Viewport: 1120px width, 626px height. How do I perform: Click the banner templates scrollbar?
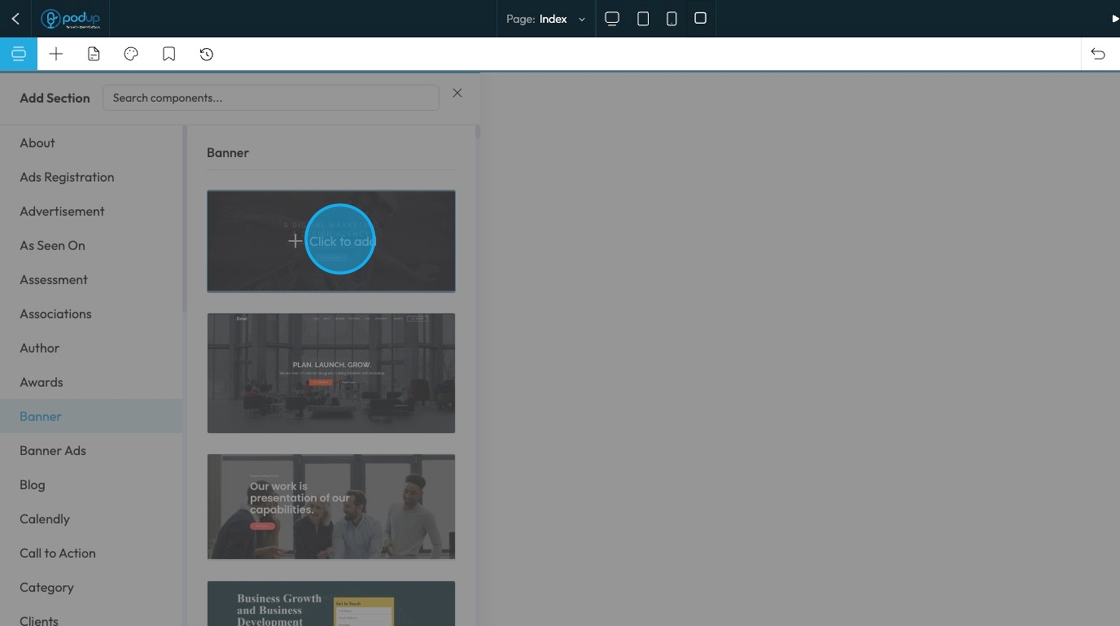[477, 131]
